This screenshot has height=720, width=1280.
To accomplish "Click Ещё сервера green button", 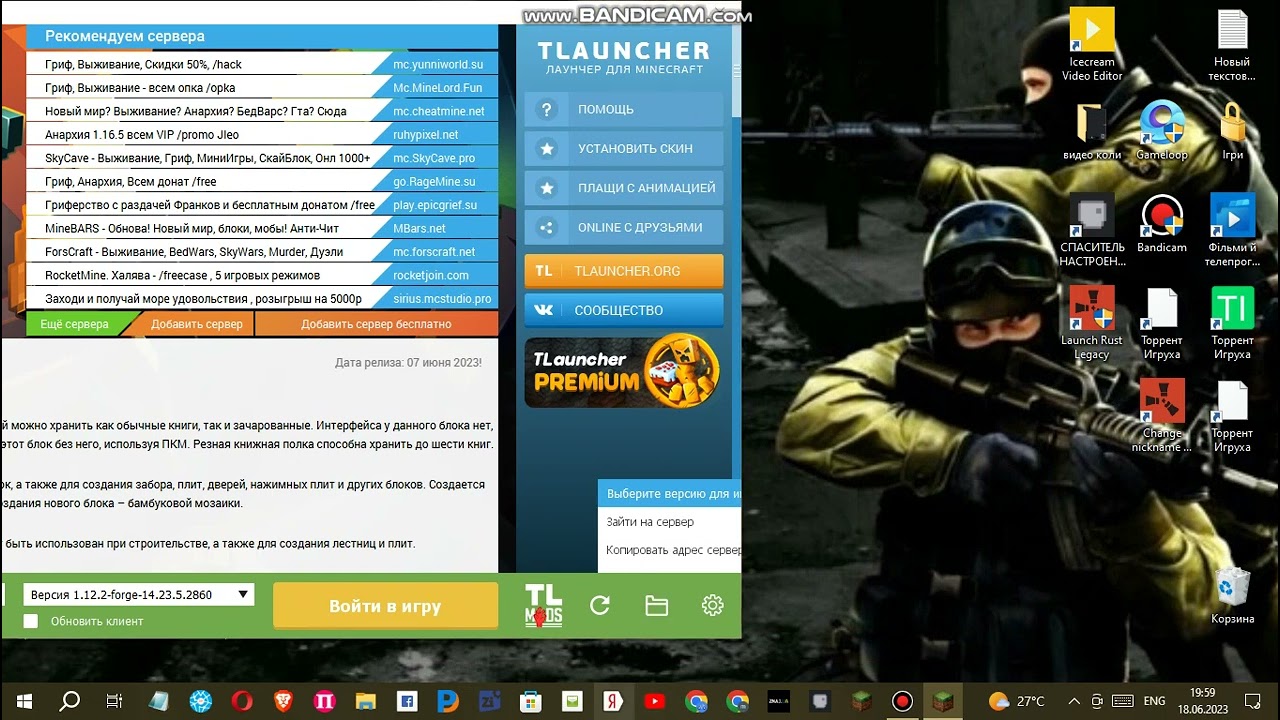I will pyautogui.click(x=73, y=324).
